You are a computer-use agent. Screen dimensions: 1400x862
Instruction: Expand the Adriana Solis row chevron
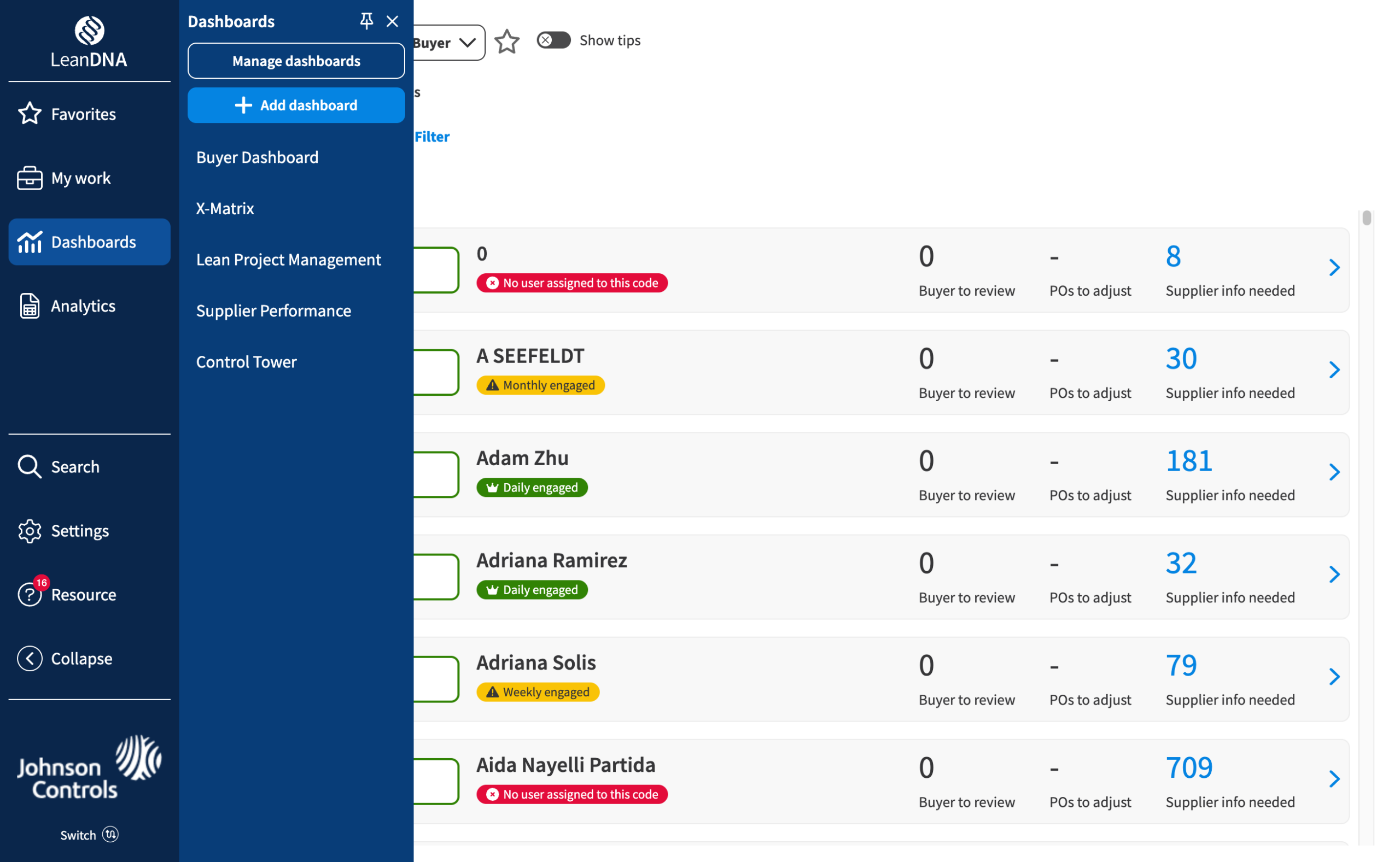pos(1333,677)
